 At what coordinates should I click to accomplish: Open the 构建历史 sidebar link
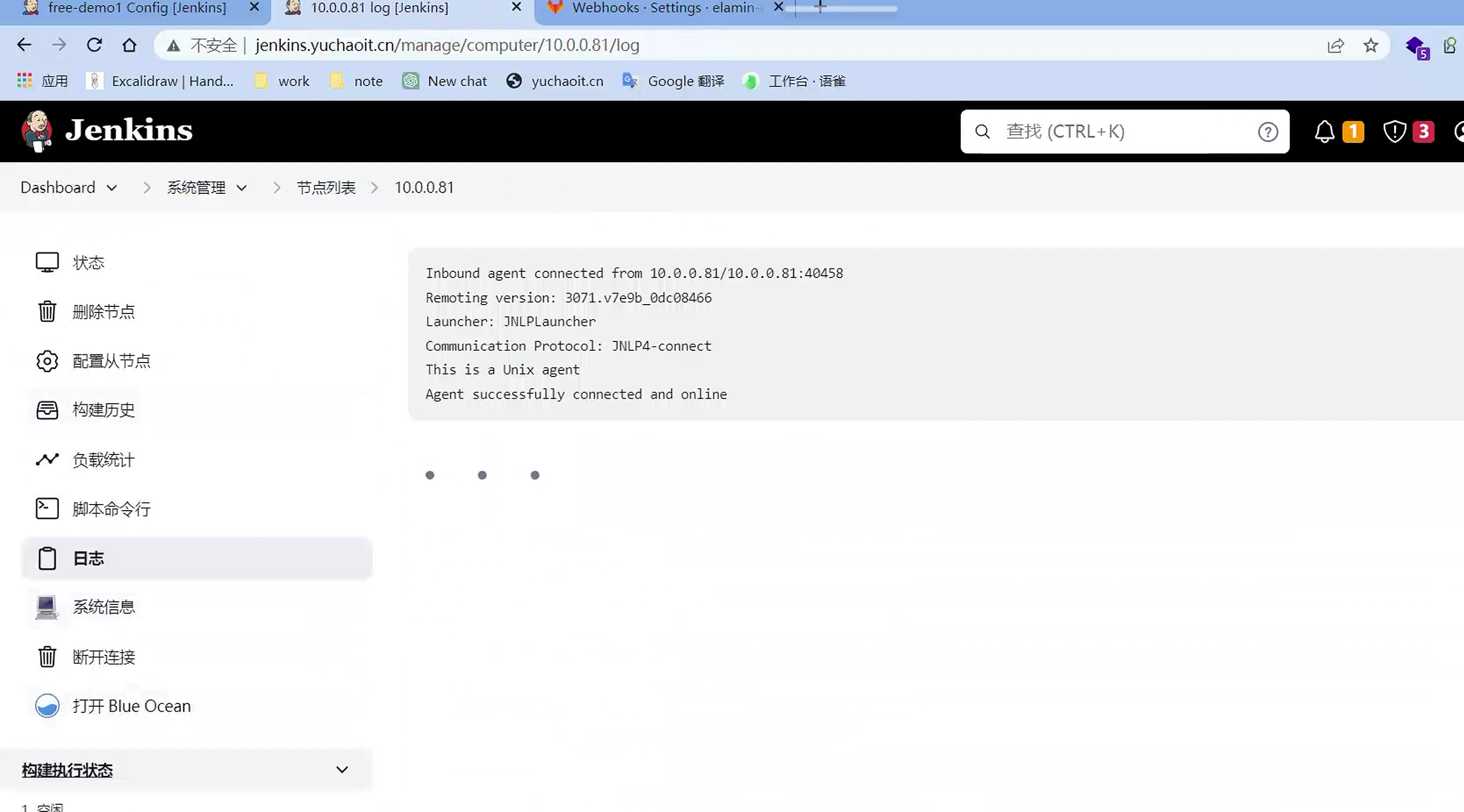[x=104, y=410]
